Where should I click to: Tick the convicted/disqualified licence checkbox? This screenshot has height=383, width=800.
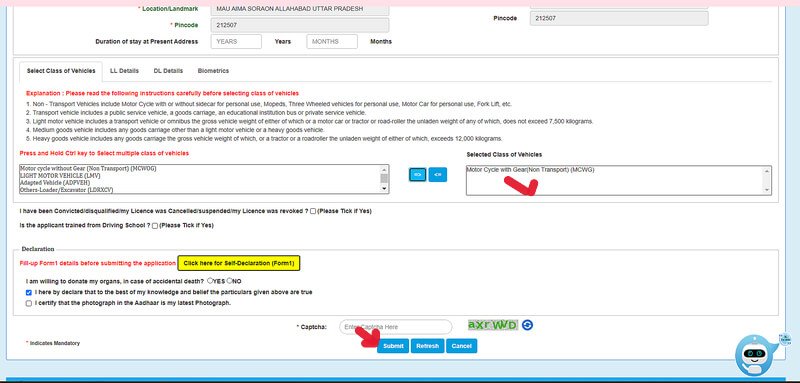tap(313, 211)
